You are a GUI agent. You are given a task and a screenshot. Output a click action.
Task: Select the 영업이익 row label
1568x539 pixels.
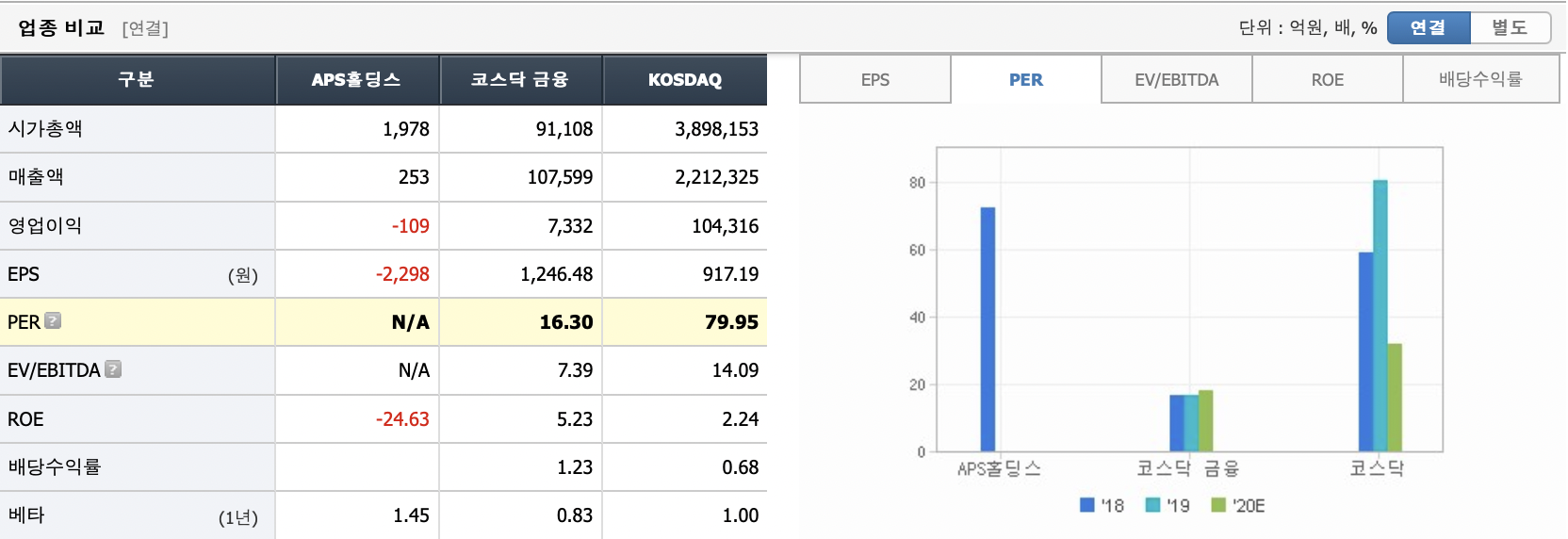(45, 225)
